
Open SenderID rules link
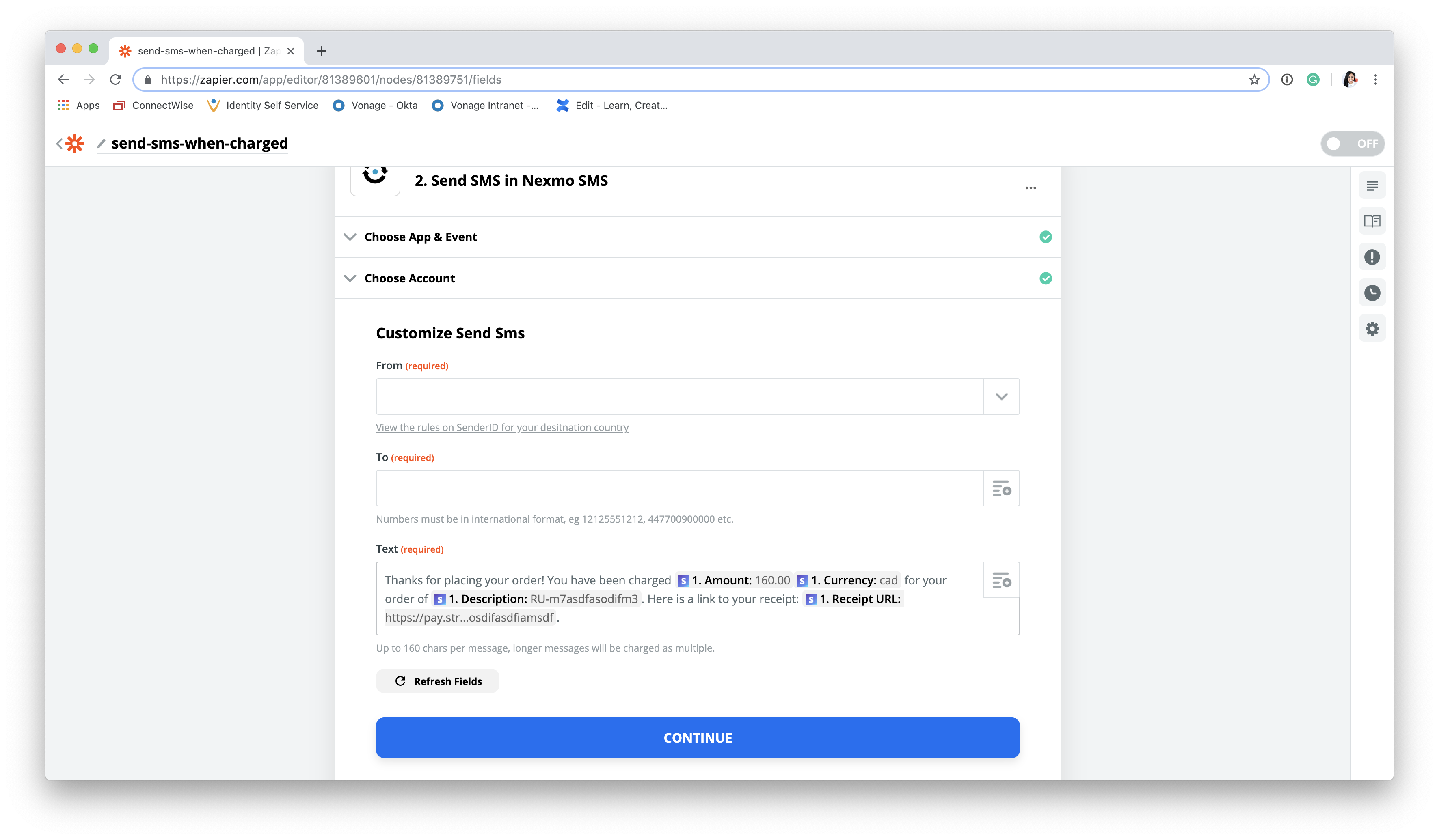click(502, 427)
